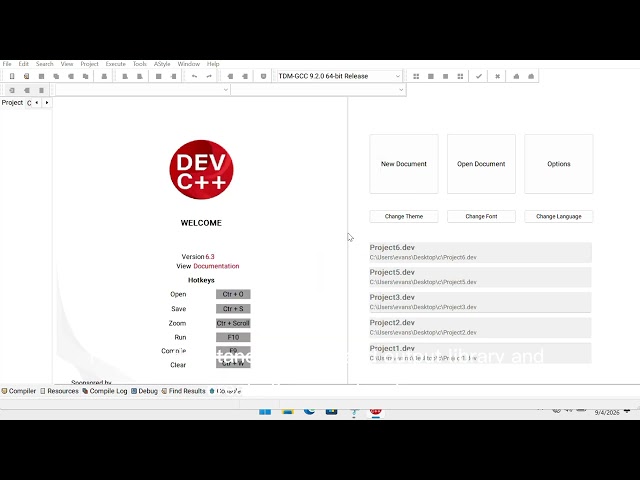Screen dimensions: 640x480
Task: Click the 9/4/2026 date in taskbar
Action: point(607,413)
